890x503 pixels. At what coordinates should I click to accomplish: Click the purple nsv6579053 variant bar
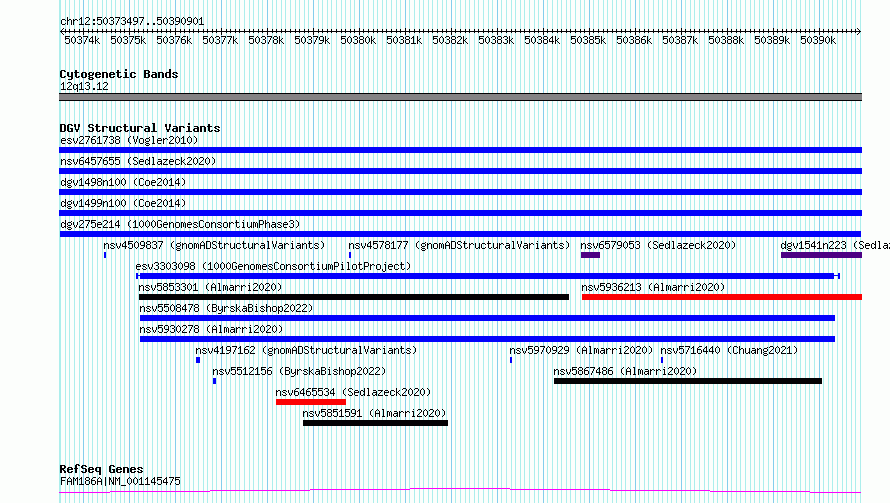[590, 255]
